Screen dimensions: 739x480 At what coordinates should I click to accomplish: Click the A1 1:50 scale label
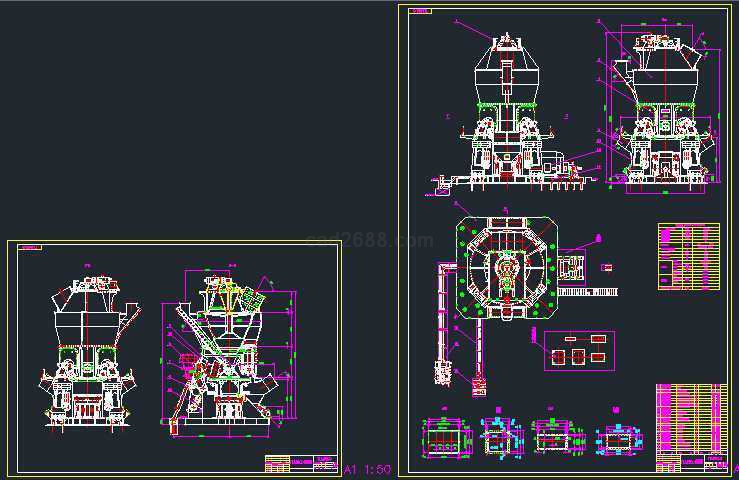click(x=367, y=469)
